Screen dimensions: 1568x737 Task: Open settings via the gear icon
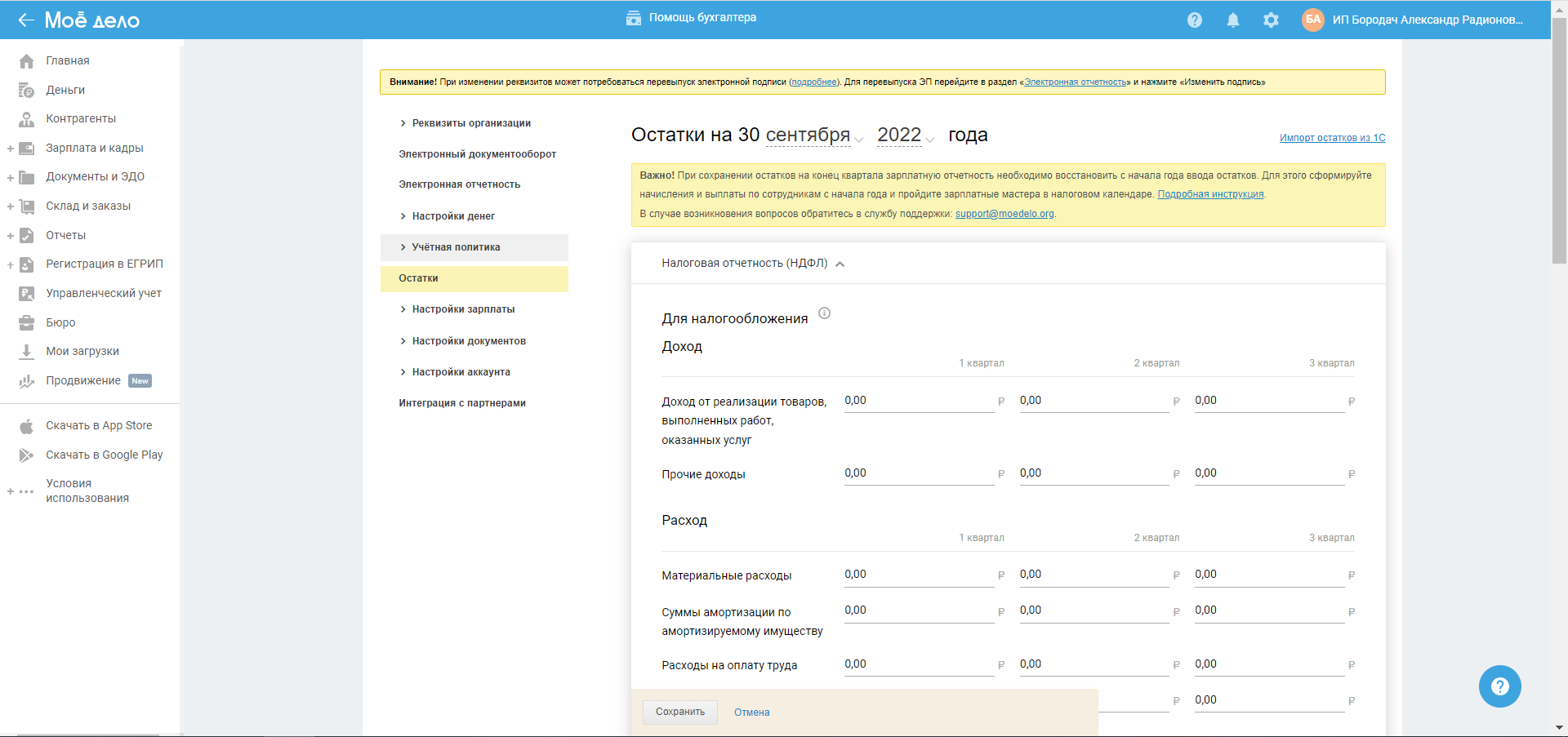coord(1271,20)
